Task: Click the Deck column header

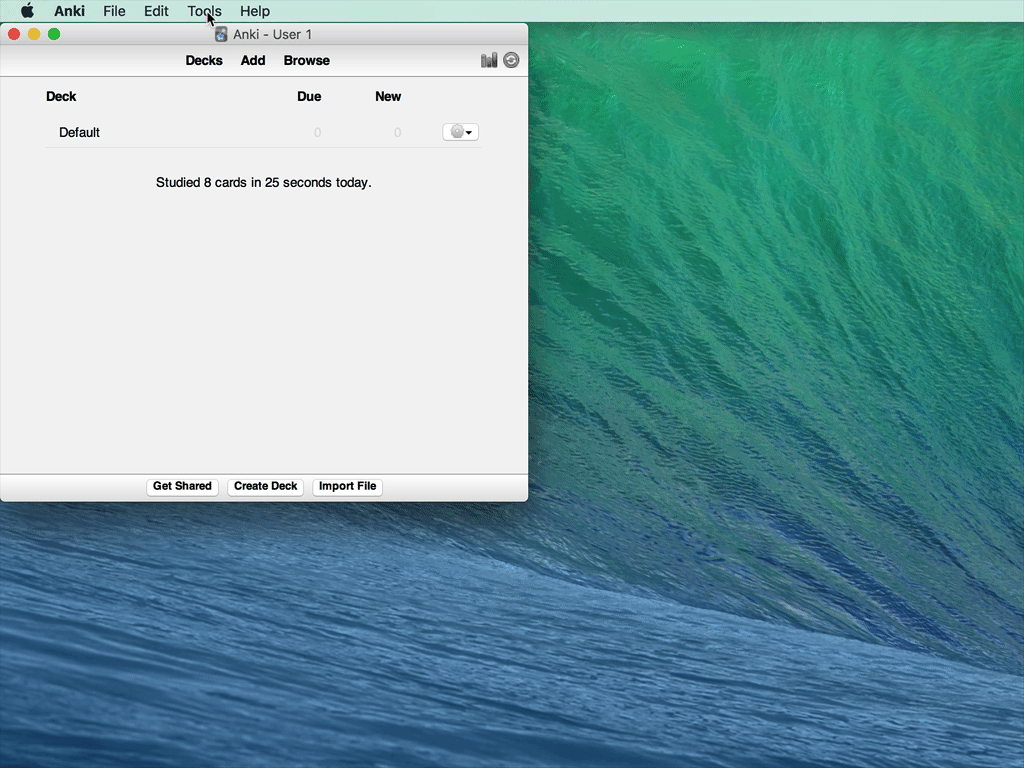Action: 61,97
